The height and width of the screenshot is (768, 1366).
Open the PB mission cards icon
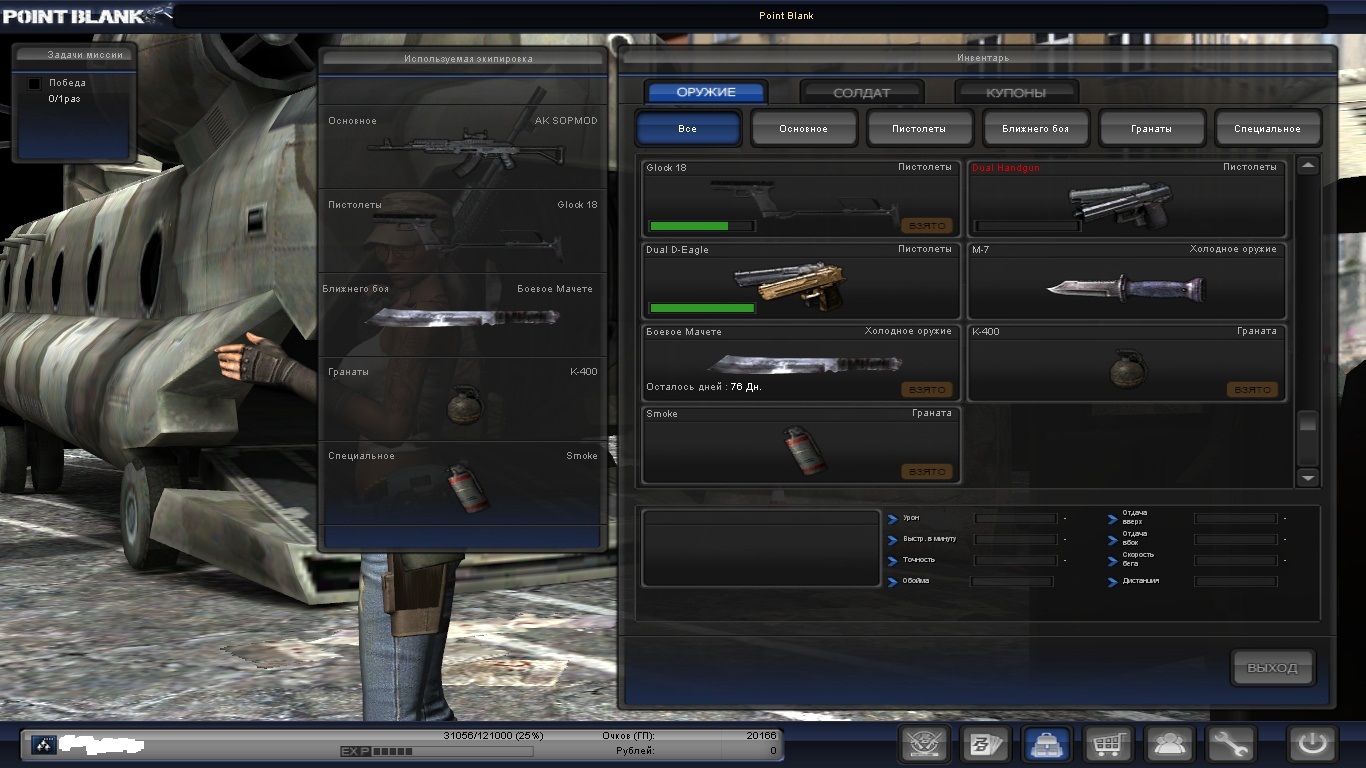point(986,744)
